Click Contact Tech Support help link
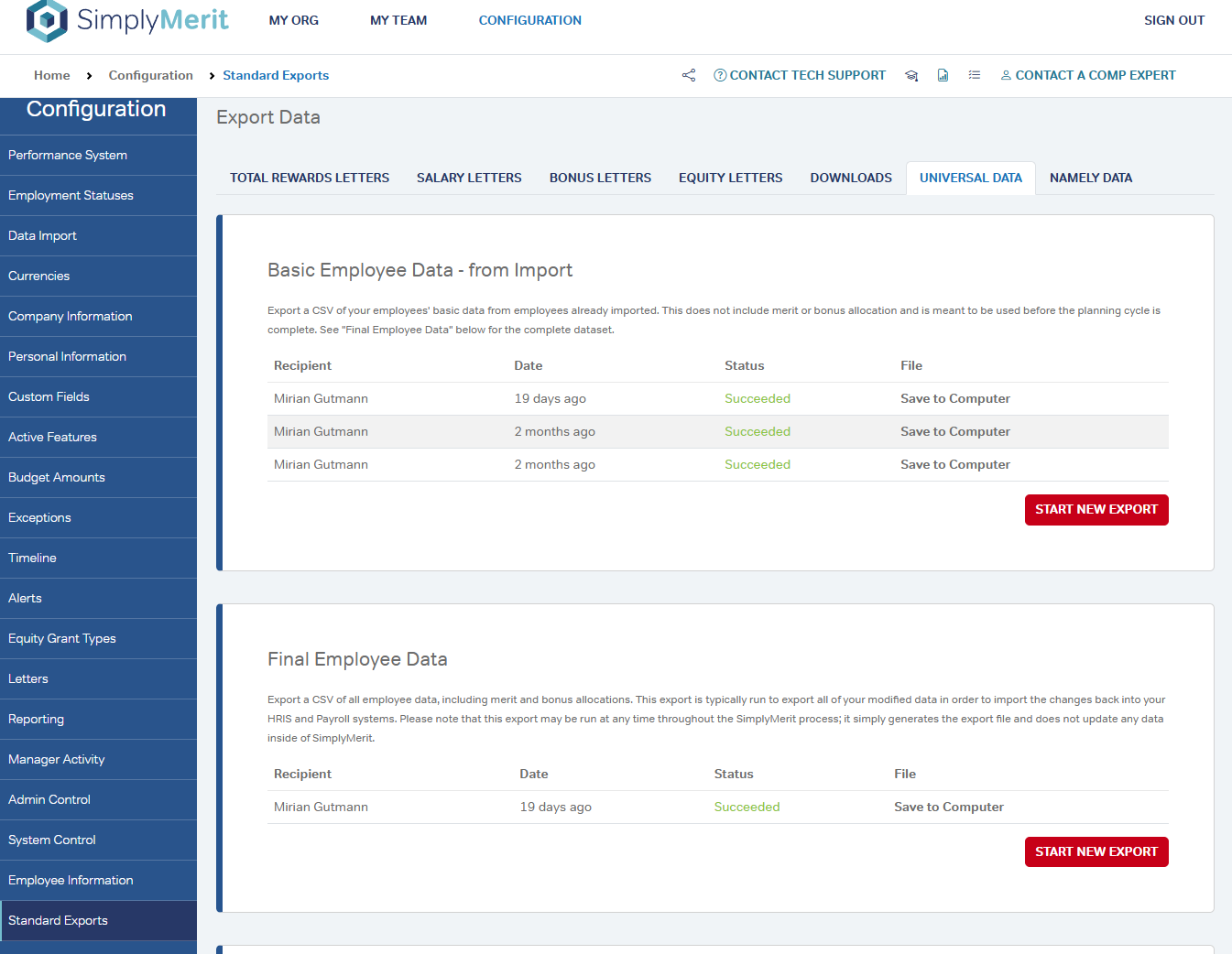The image size is (1232, 954). pyautogui.click(x=800, y=75)
